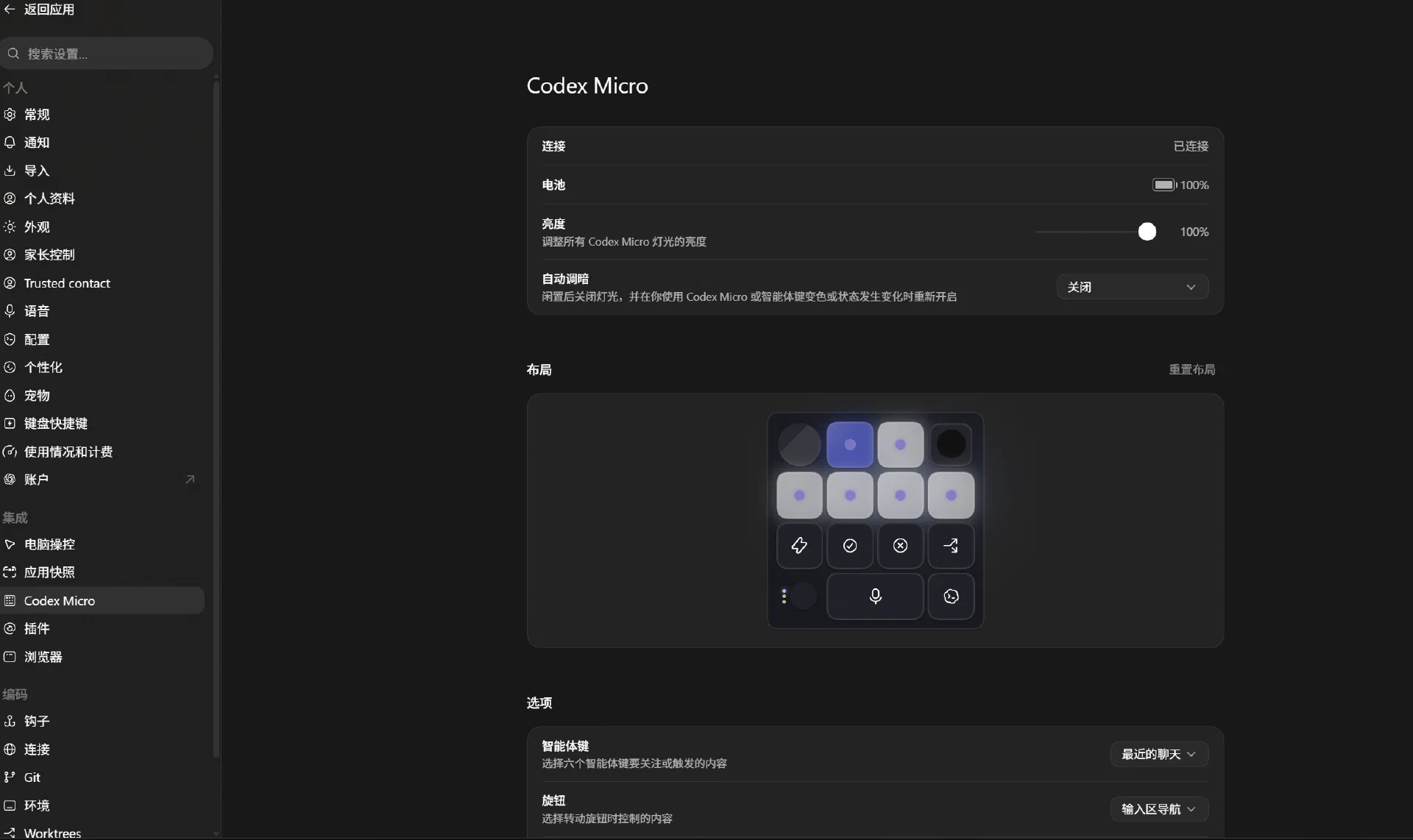Click the lightning bolt key
1413x840 pixels.
(x=799, y=546)
